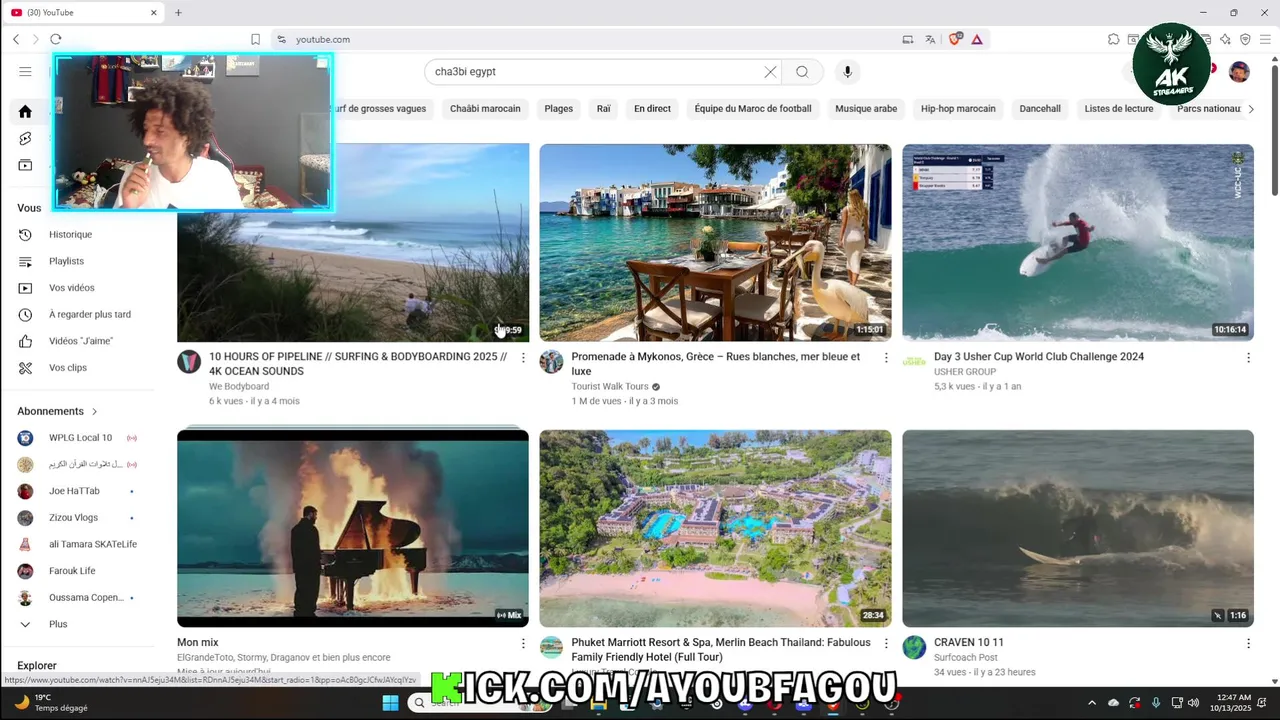This screenshot has width=1280, height=720.
Task: Select the Dancehall filter chip
Action: coord(1040,108)
